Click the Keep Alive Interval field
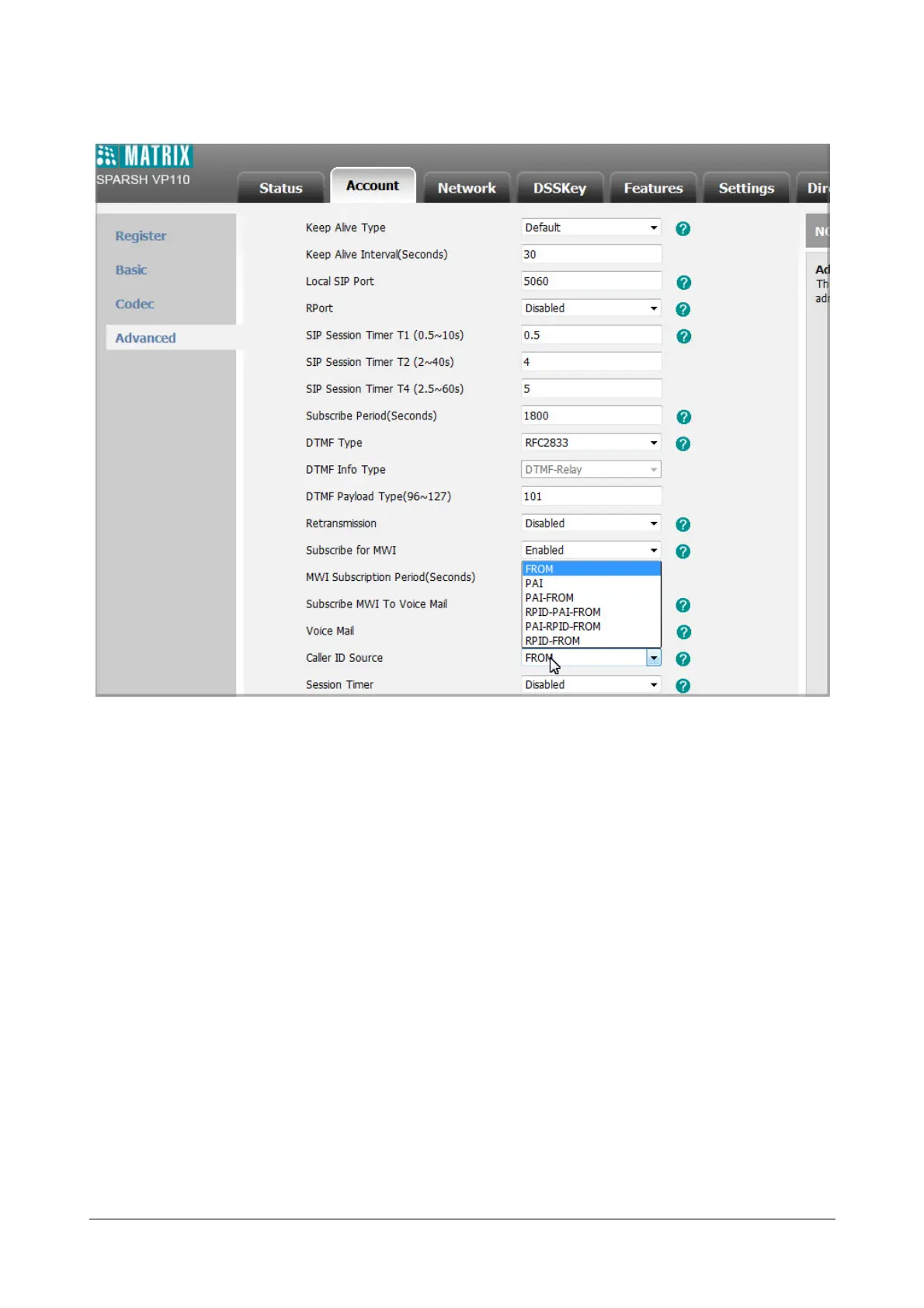Screen dimensions: 924x1308 point(591,254)
